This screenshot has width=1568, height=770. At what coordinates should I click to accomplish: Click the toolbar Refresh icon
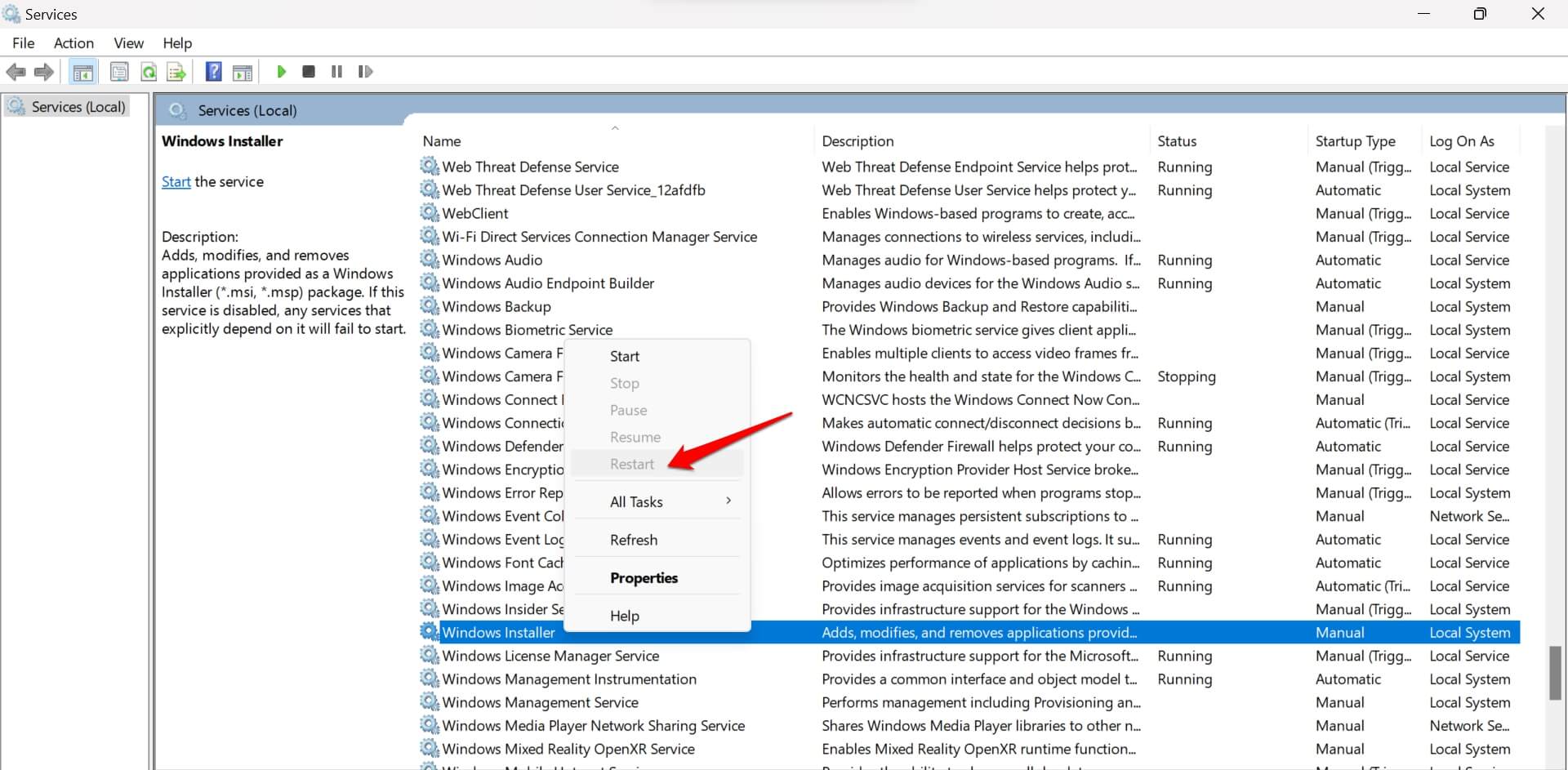point(149,72)
